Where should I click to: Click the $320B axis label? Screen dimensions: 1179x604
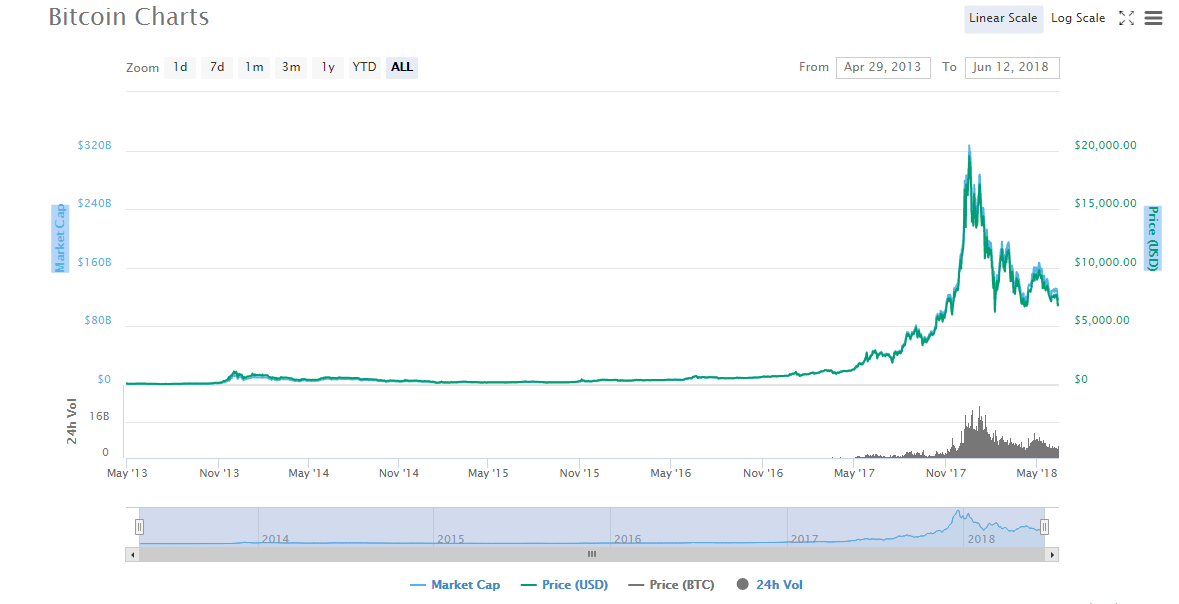click(x=95, y=145)
